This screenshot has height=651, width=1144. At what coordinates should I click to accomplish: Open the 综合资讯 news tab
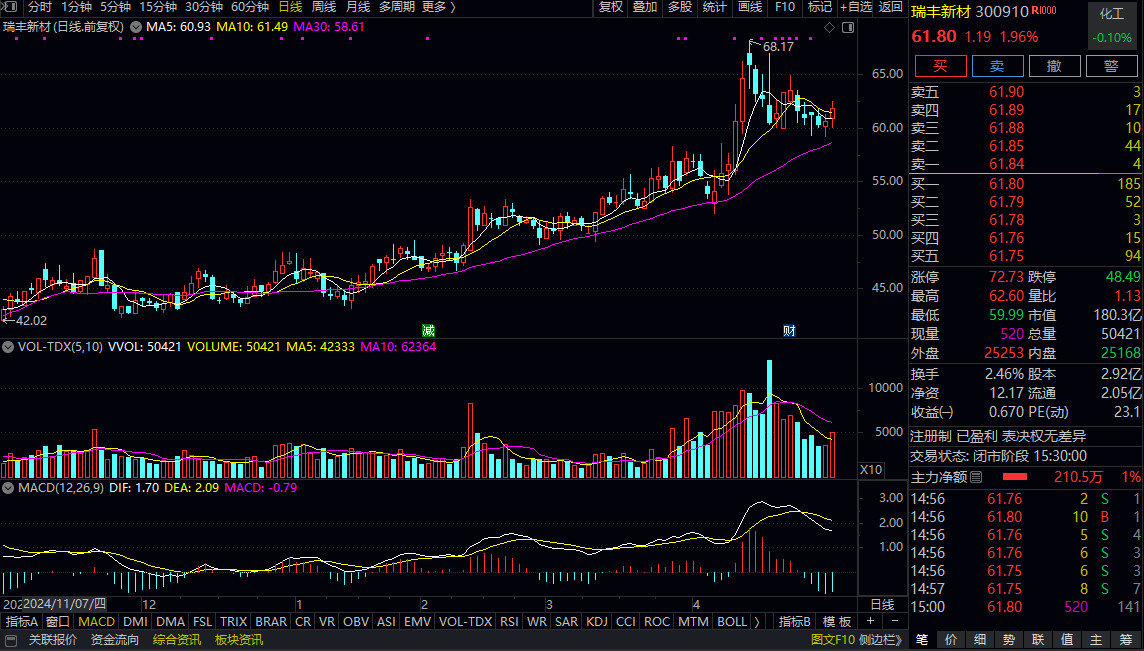(x=177, y=640)
